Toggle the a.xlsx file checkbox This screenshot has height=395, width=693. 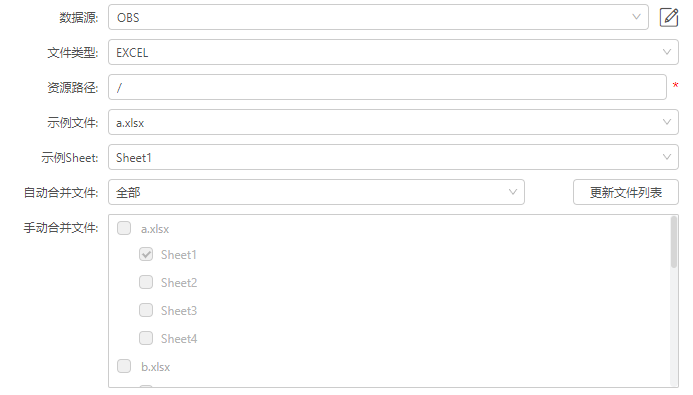[124, 228]
